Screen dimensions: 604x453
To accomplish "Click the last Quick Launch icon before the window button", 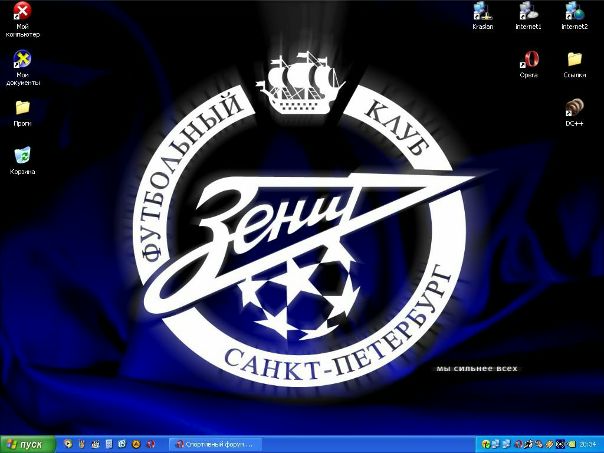I will [150, 443].
